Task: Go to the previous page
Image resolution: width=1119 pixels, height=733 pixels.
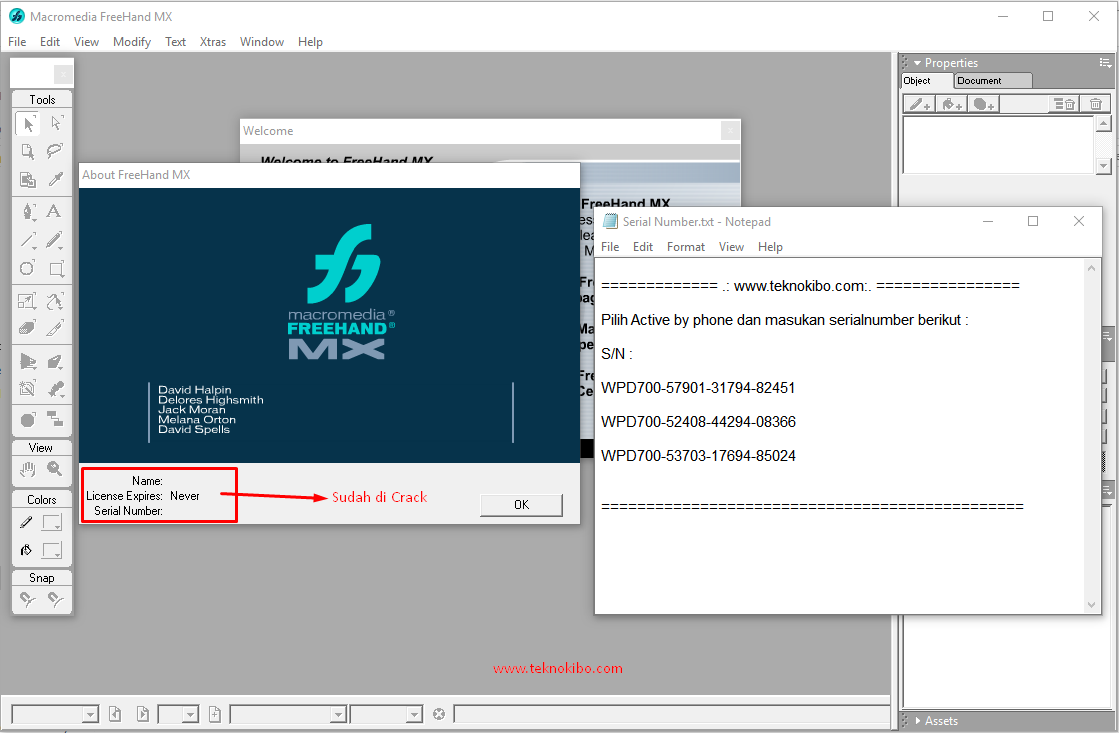Action: pyautogui.click(x=115, y=714)
